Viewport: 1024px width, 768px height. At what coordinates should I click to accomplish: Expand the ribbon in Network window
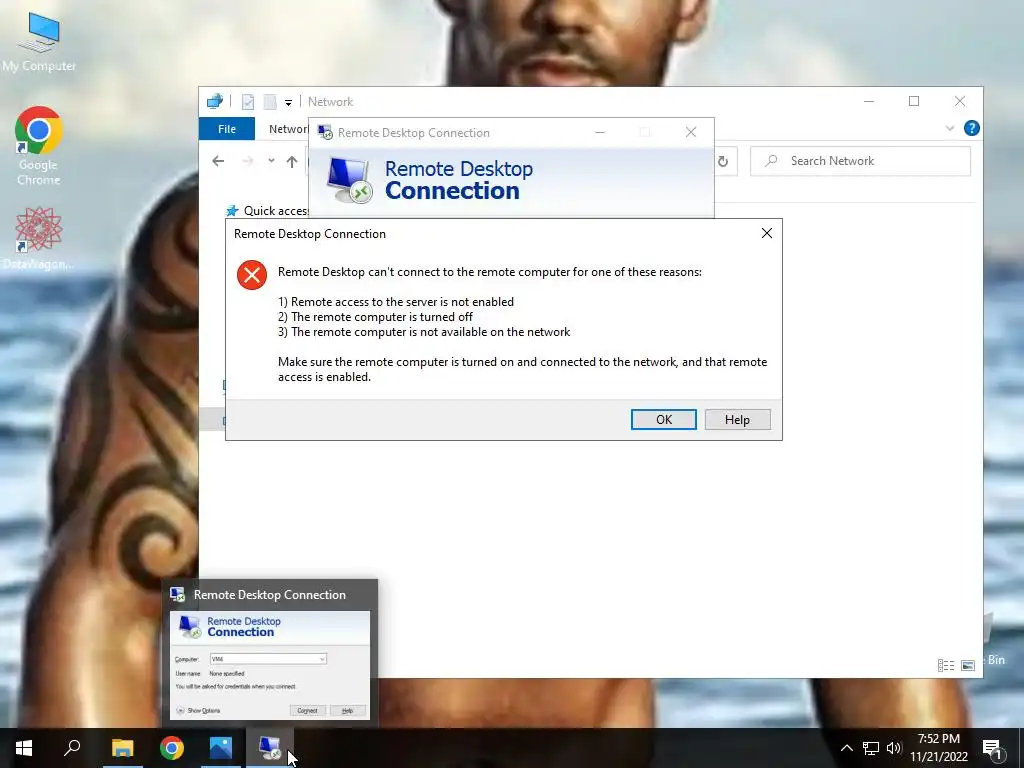point(950,128)
